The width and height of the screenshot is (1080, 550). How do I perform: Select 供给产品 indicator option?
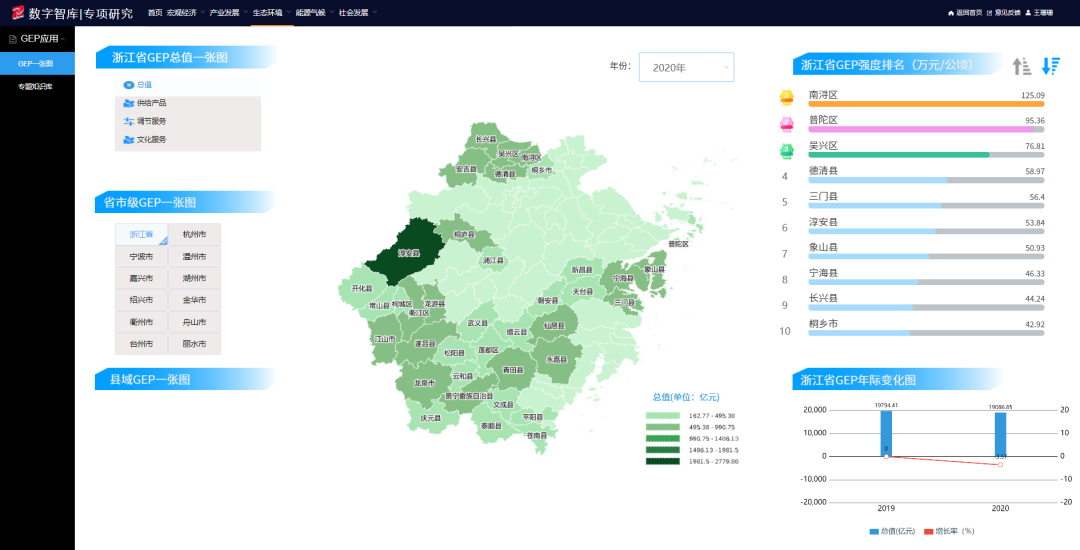click(x=188, y=103)
